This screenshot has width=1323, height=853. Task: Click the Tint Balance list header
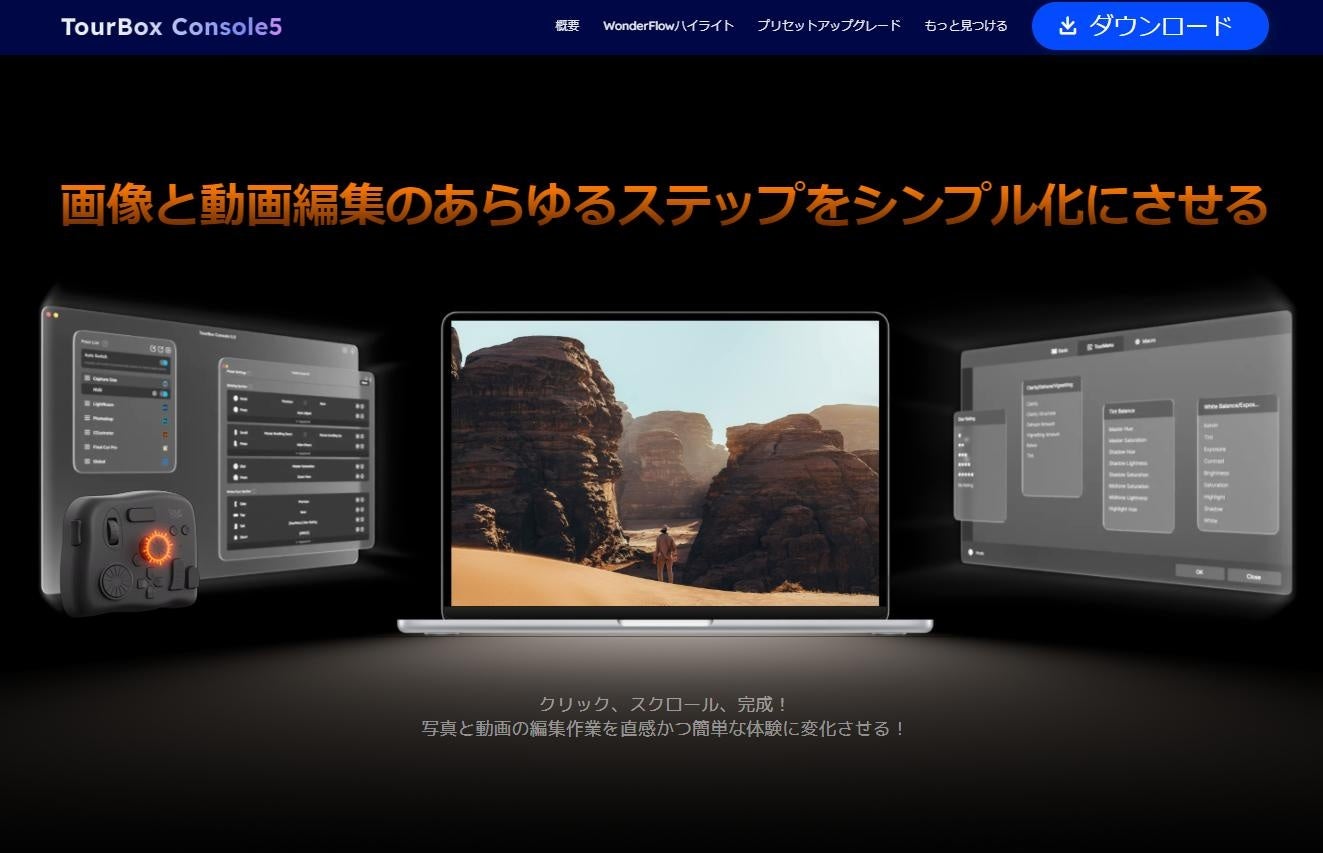click(1138, 410)
